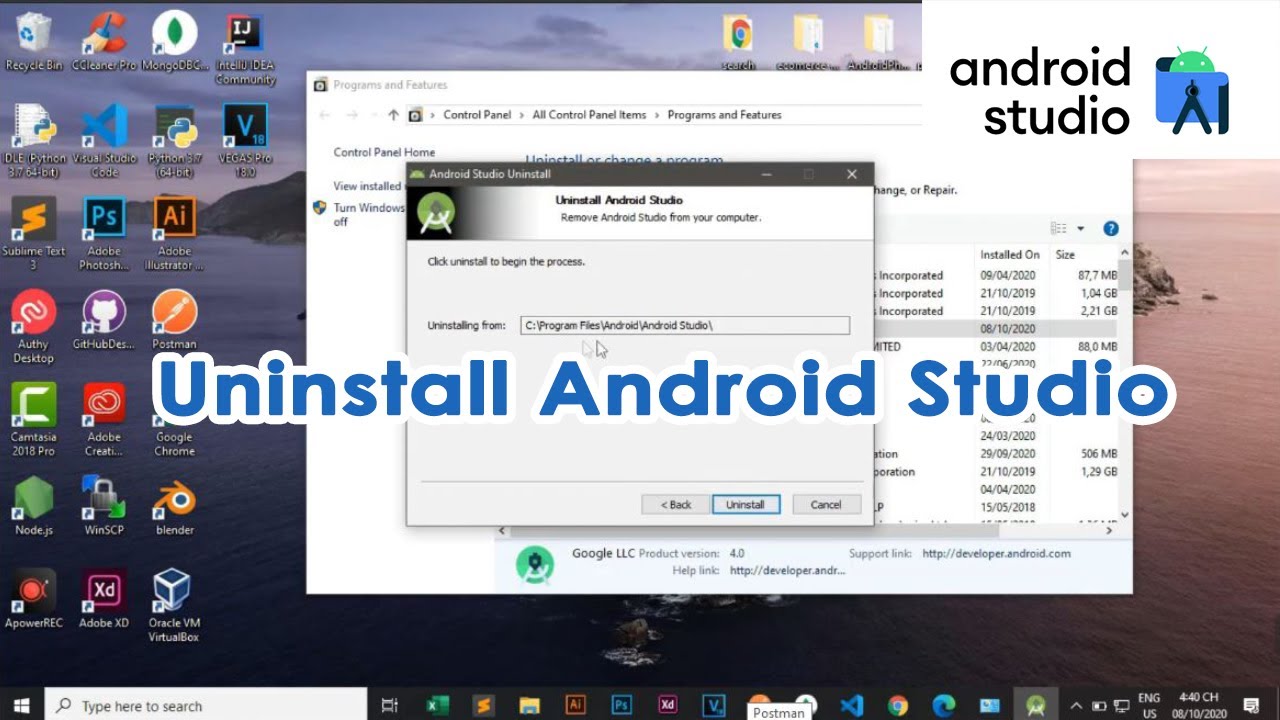The width and height of the screenshot is (1280, 720).
Task: Select the AndroidPh... desktop folder
Action: click(879, 42)
